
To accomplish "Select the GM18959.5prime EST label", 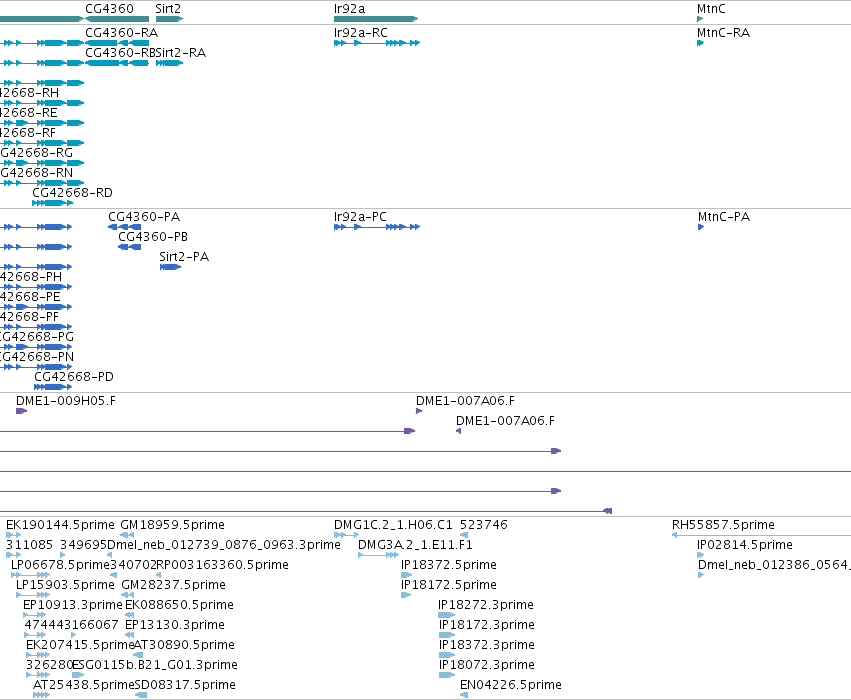I will 173,525.
